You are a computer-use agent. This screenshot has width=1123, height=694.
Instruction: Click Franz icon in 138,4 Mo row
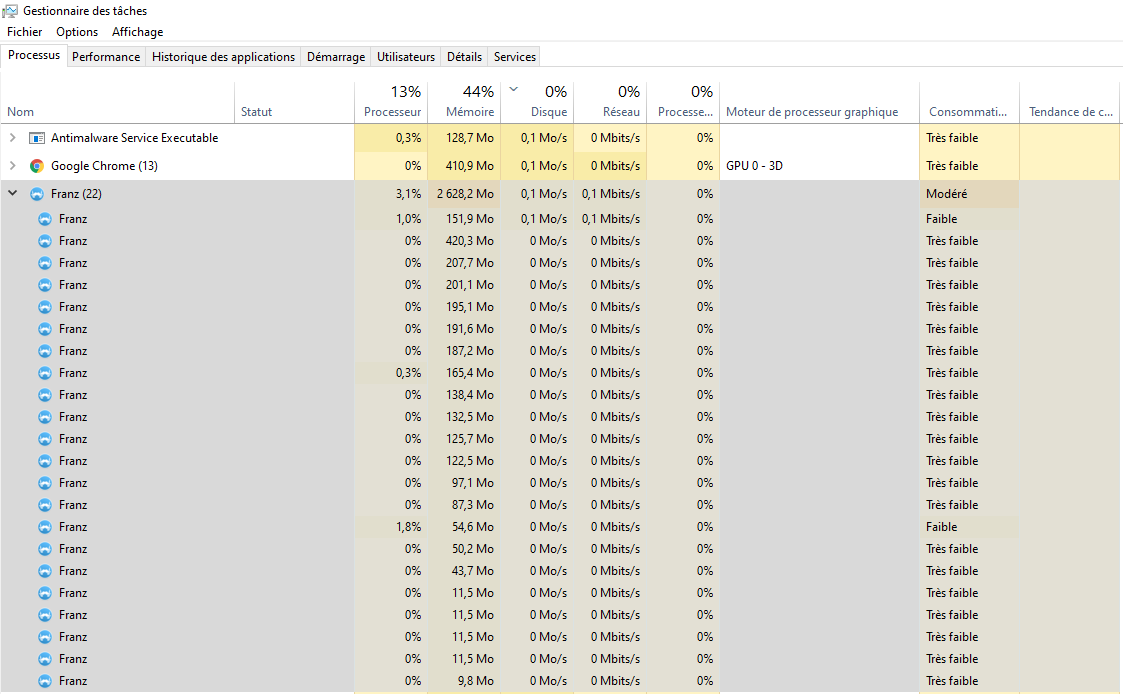(44, 395)
